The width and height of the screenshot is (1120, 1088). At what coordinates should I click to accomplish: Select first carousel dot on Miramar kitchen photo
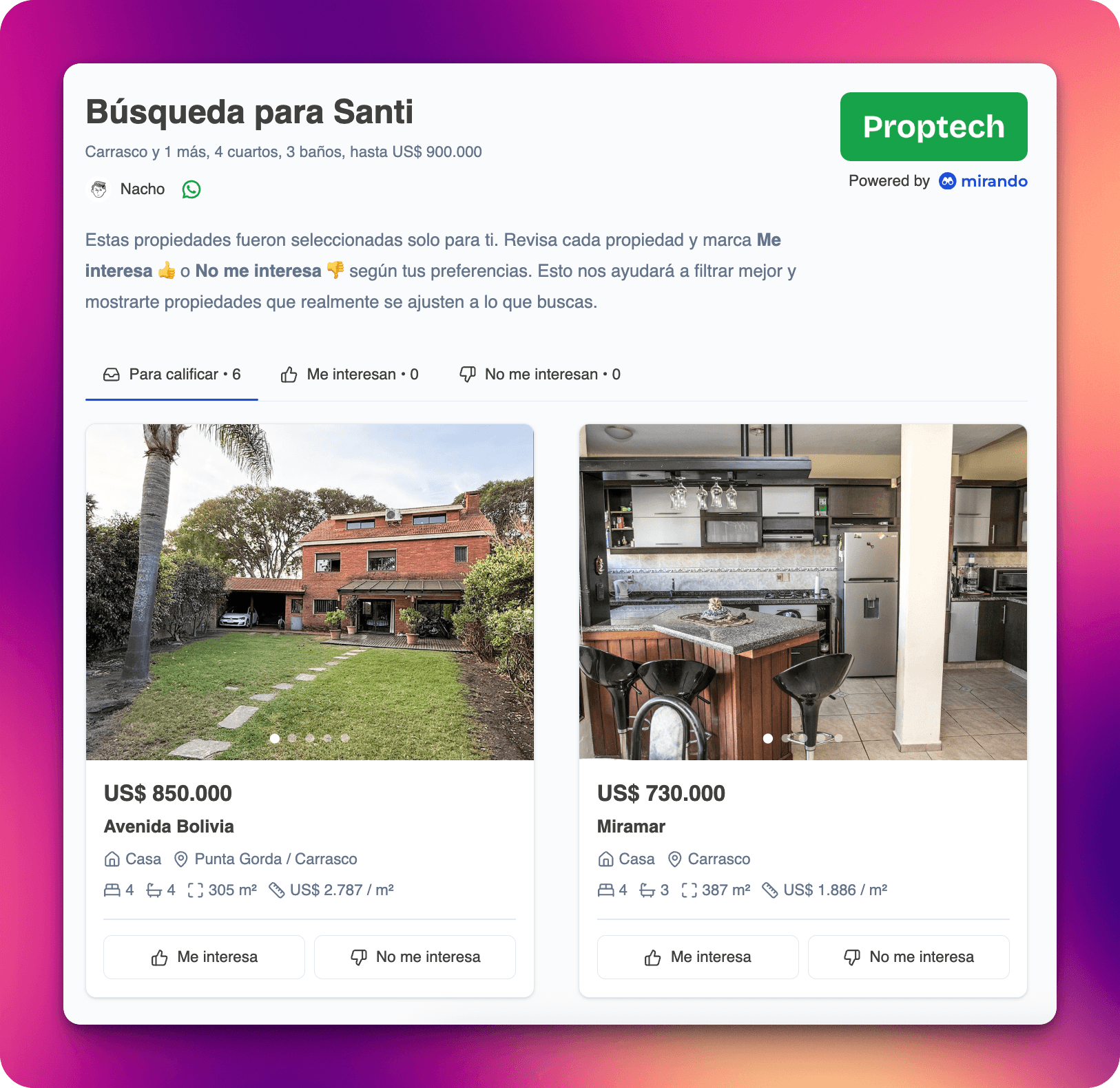click(768, 738)
